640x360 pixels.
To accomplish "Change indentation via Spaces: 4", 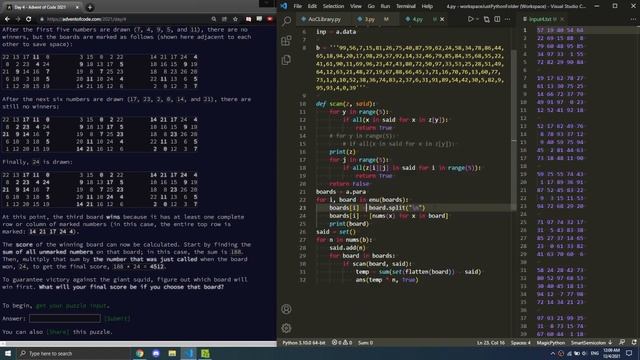I will [x=520, y=342].
